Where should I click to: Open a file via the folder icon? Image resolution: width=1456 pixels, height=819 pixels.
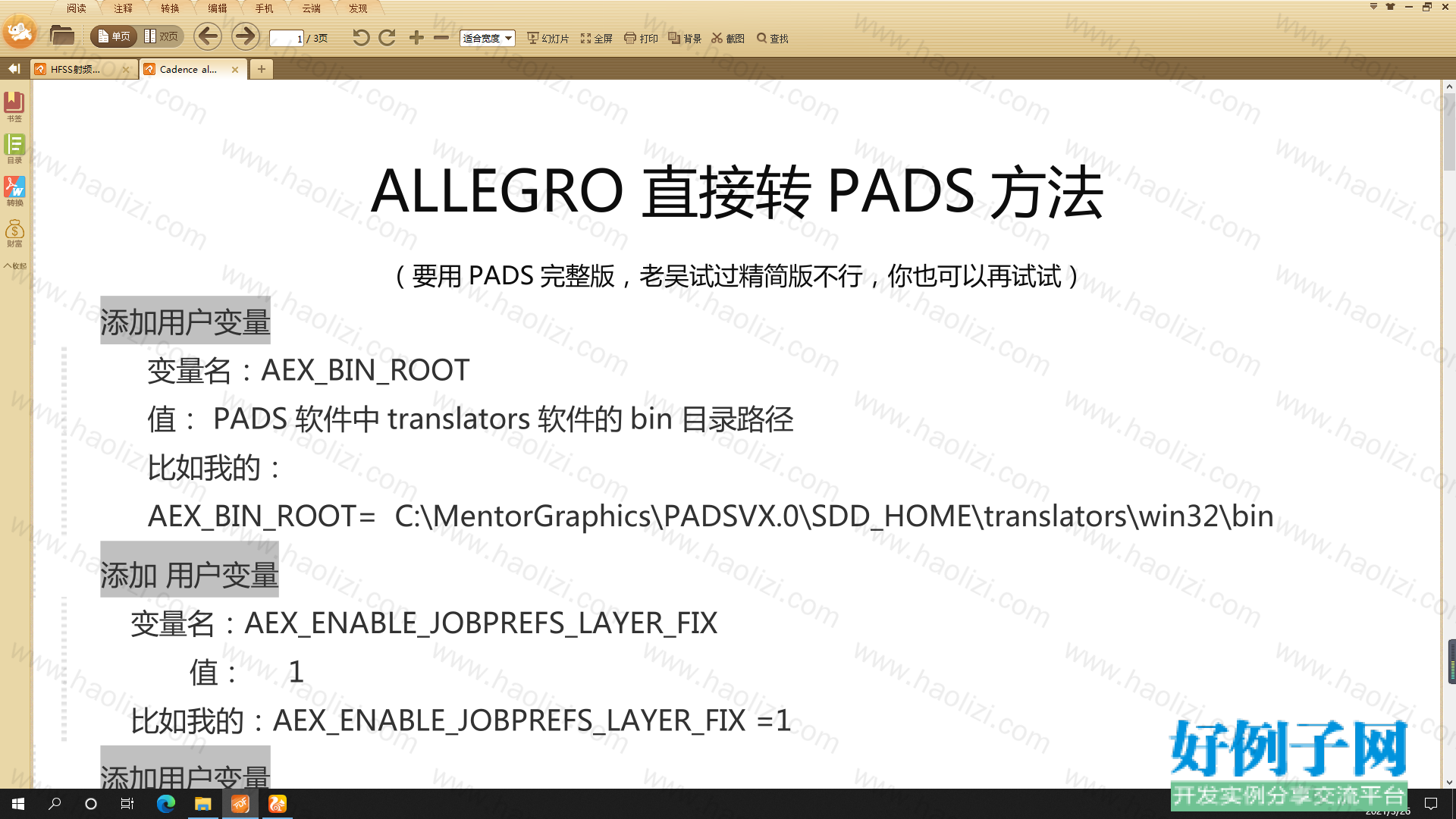(61, 36)
